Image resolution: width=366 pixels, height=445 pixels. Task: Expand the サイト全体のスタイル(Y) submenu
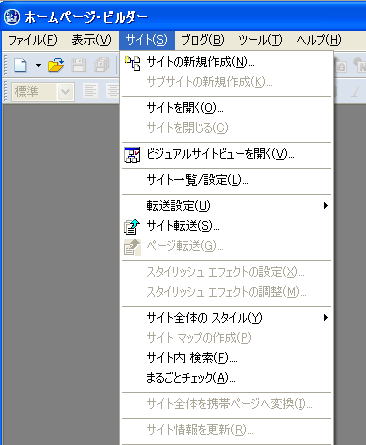click(227, 318)
